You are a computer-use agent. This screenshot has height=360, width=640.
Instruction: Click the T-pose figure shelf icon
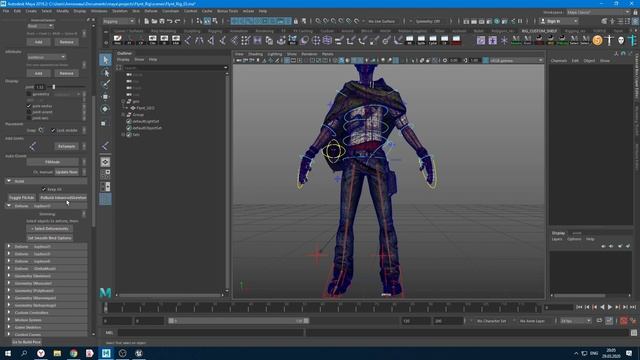[x=609, y=40]
